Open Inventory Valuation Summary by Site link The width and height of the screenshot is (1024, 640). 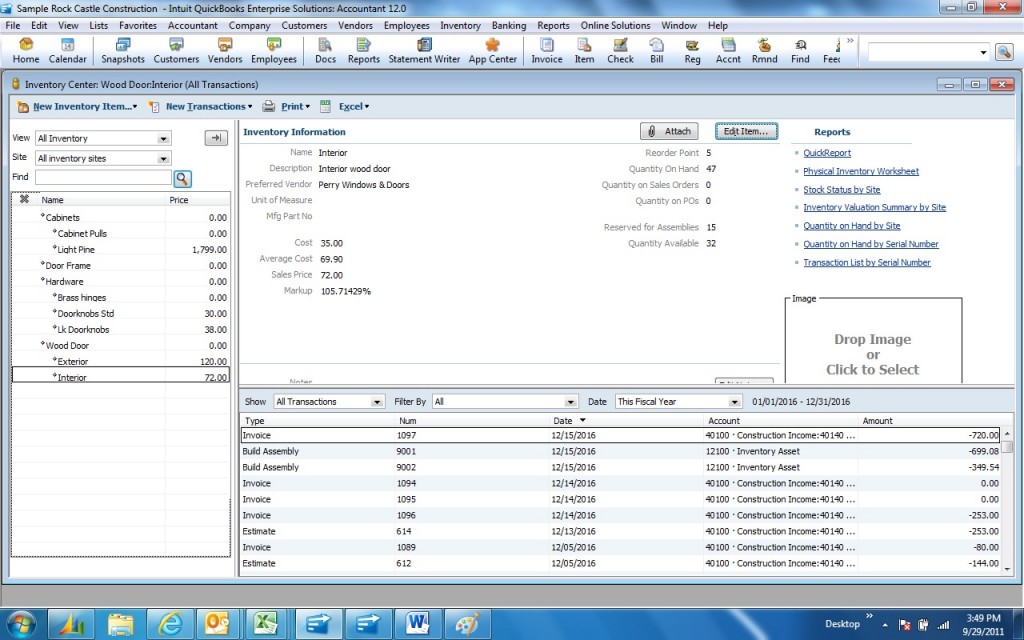point(874,207)
